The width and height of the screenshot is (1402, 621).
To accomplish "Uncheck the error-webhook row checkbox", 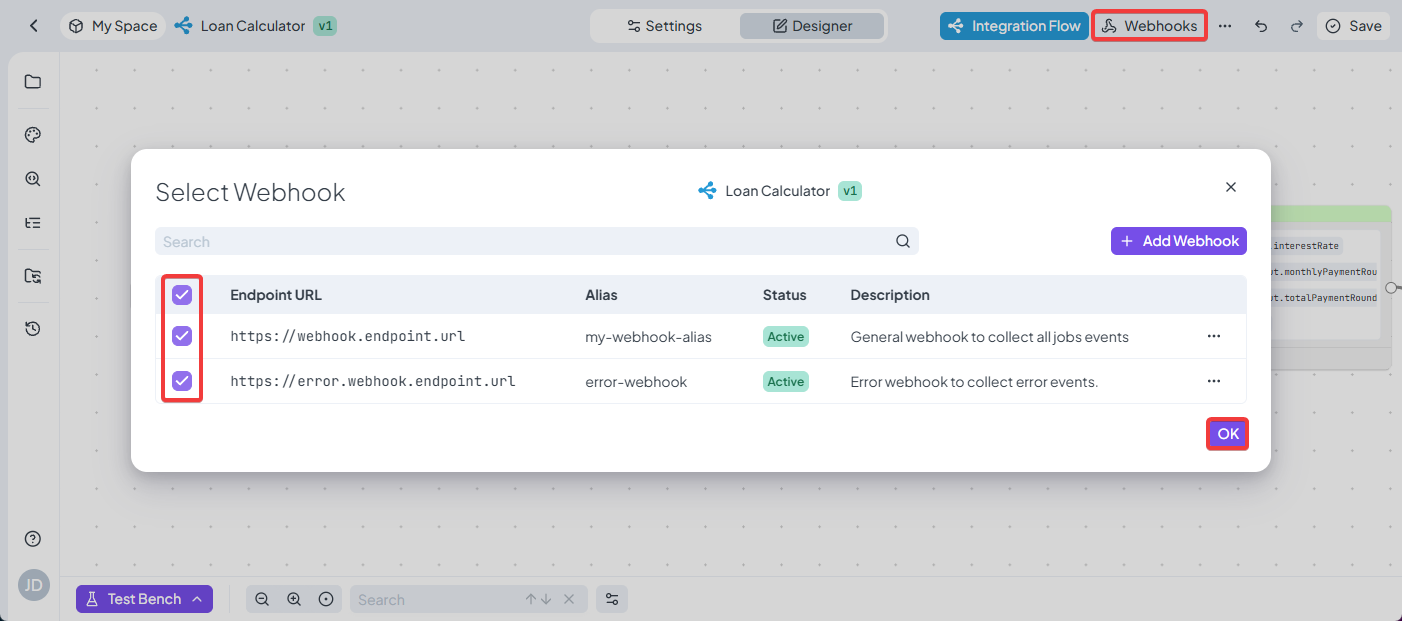I will pos(182,381).
